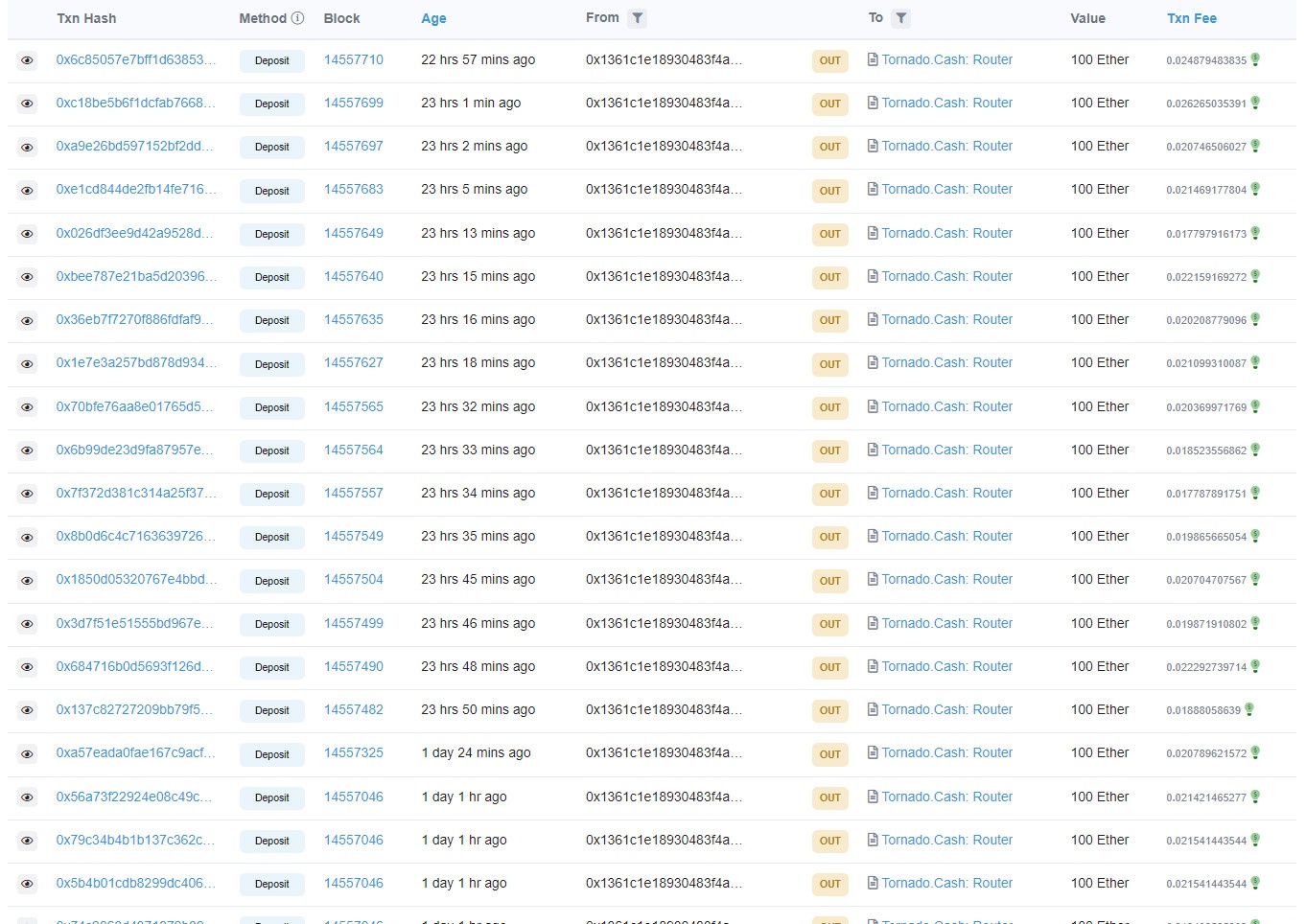Click eye icon for transaction 0x3d7f51e51555bd967e

click(27, 624)
